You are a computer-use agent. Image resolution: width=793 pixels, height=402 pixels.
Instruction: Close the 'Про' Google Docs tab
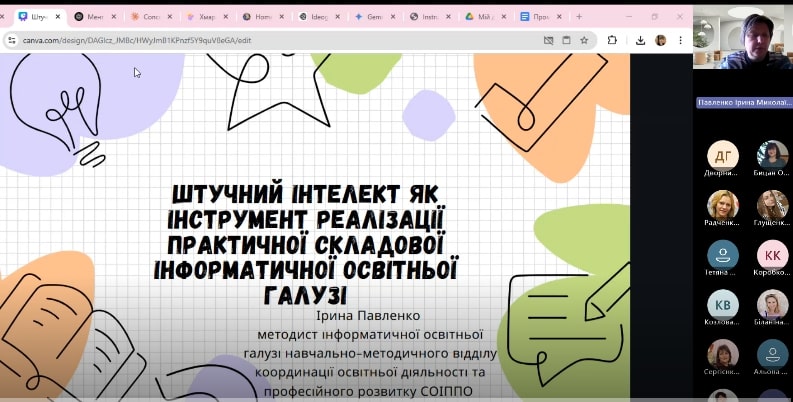pyautogui.click(x=559, y=17)
